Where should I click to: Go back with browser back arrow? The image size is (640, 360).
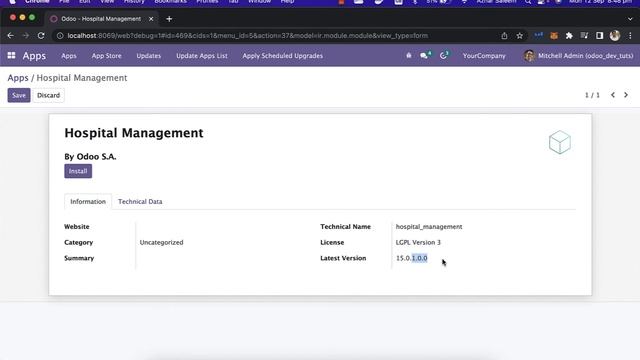click(11, 36)
